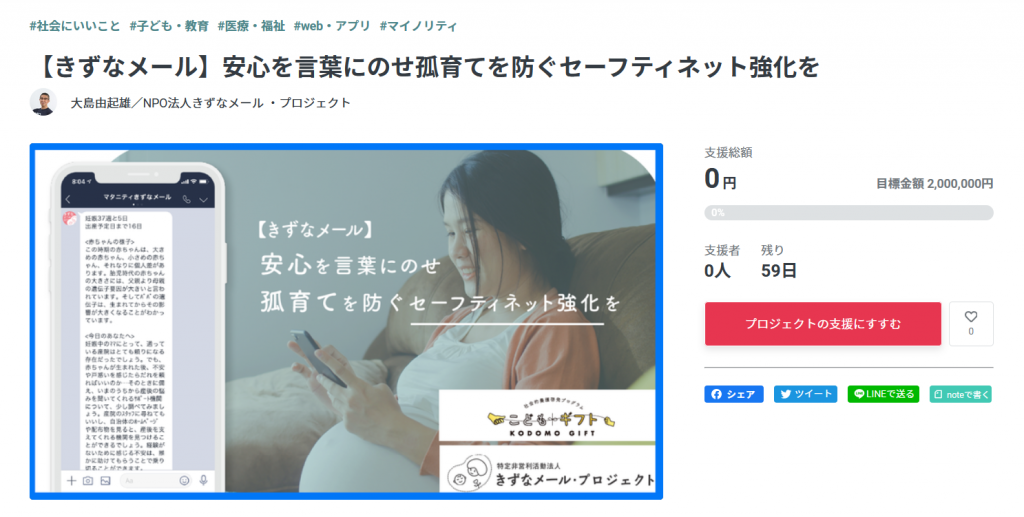Open the #社会にいいこと tag

pyautogui.click(x=75, y=26)
